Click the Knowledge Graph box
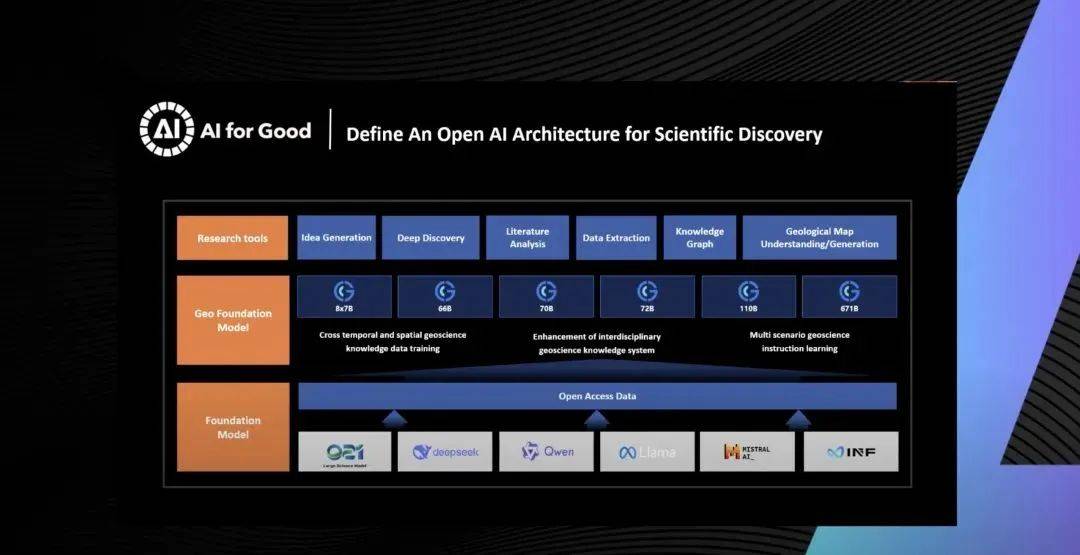 tap(699, 238)
